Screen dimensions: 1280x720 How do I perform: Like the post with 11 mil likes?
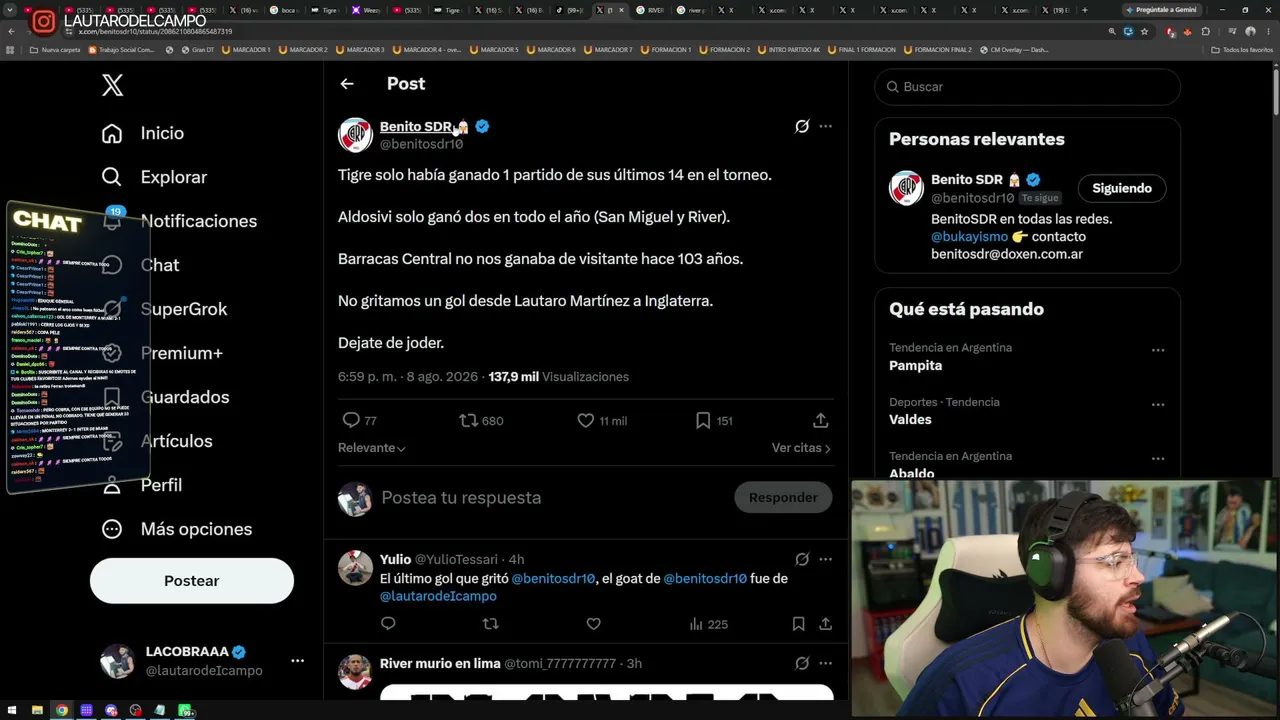602,421
